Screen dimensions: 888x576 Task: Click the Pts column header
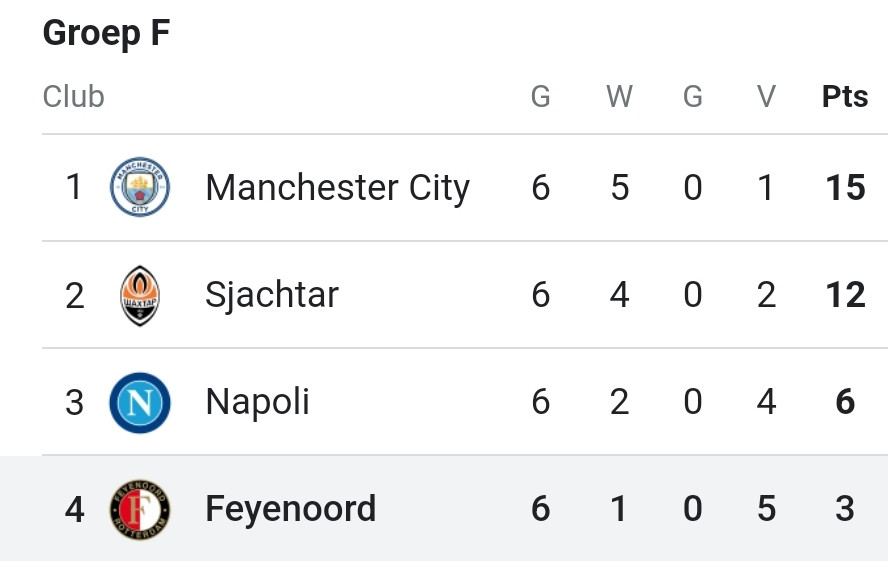point(845,96)
